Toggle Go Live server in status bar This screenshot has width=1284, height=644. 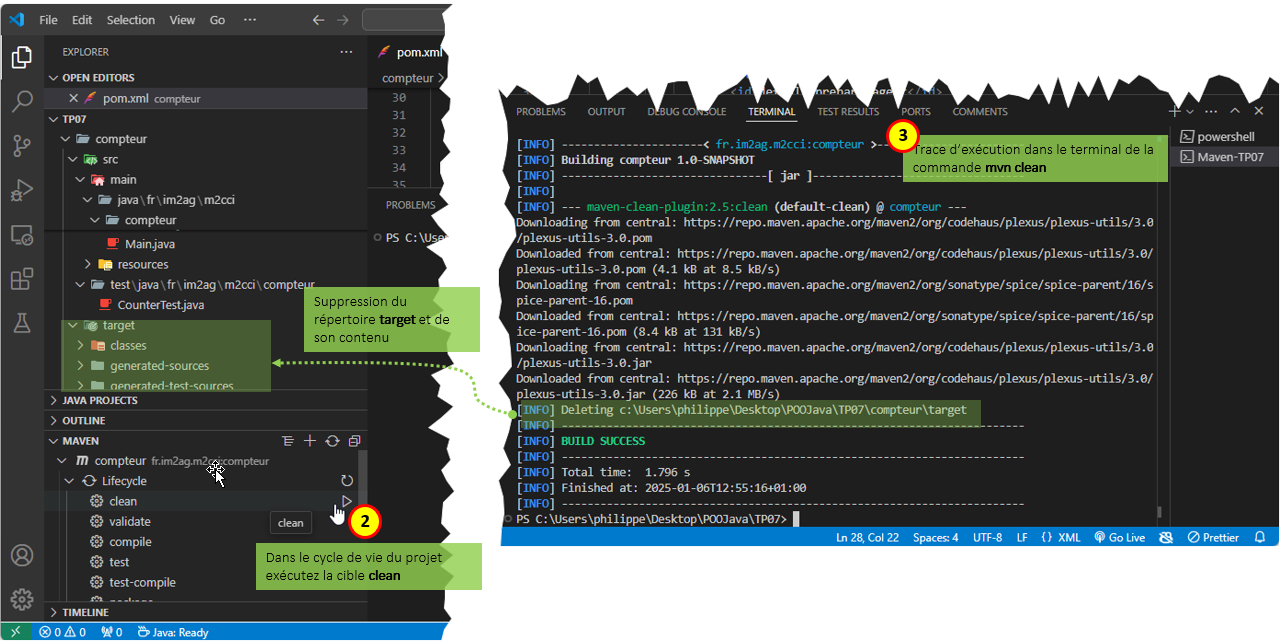point(1119,537)
